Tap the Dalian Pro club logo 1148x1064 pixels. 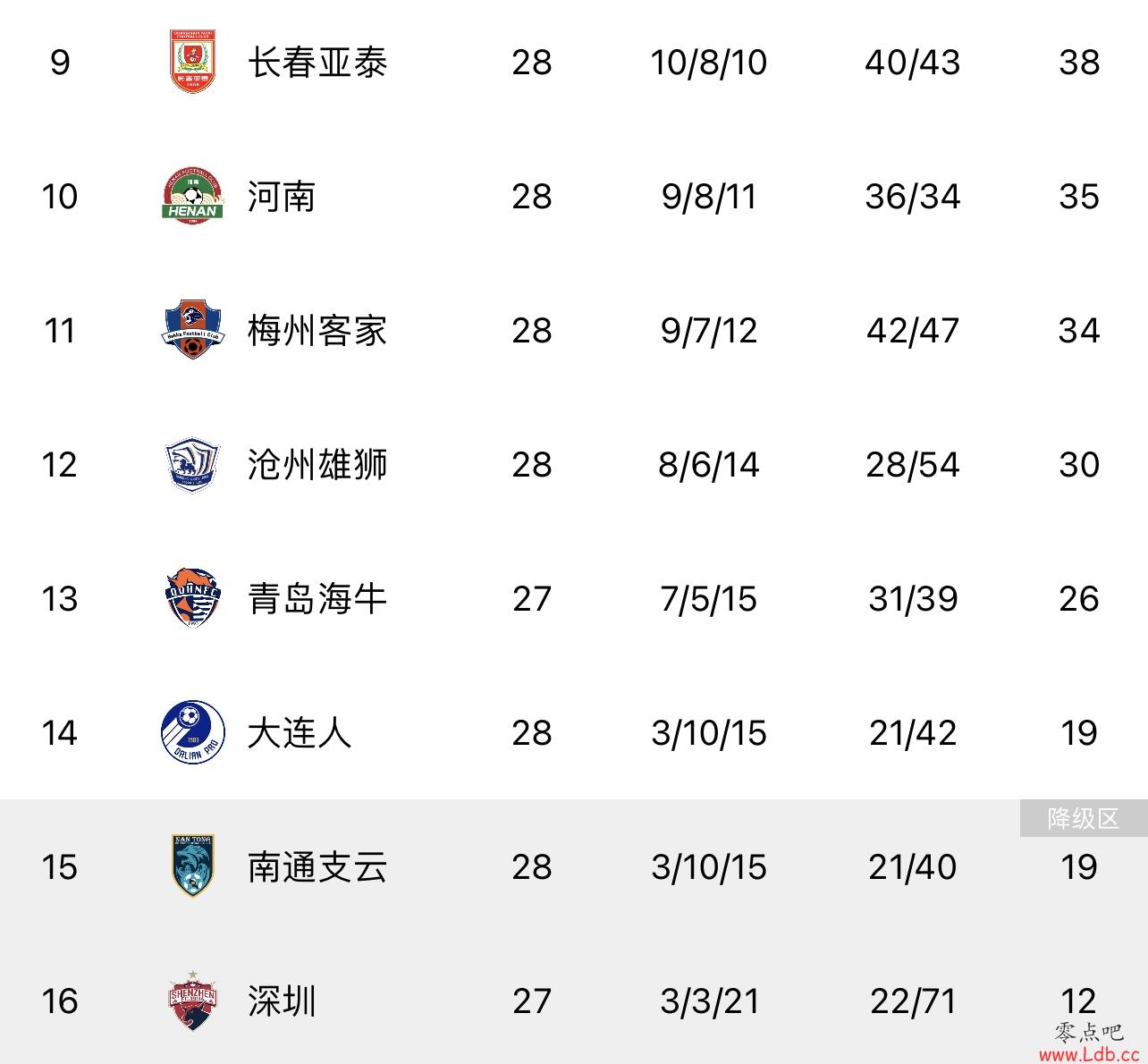click(191, 732)
